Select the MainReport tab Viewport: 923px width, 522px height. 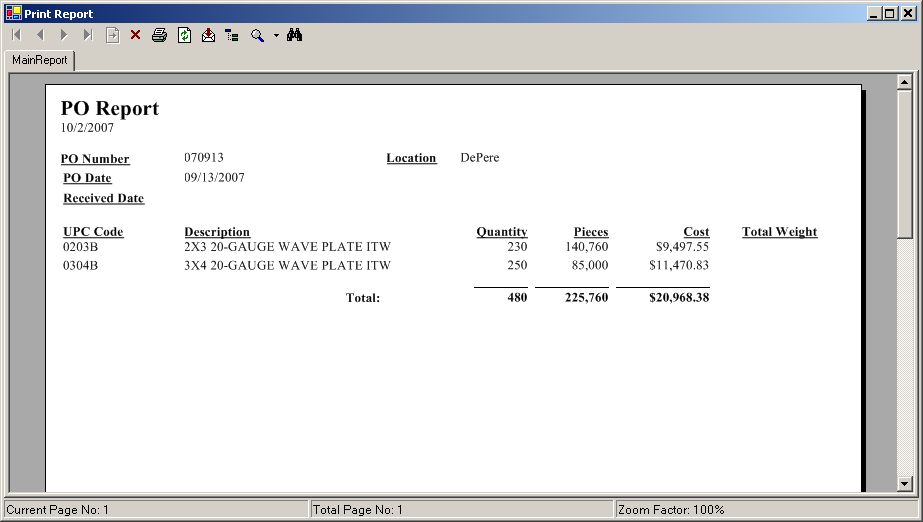point(40,60)
